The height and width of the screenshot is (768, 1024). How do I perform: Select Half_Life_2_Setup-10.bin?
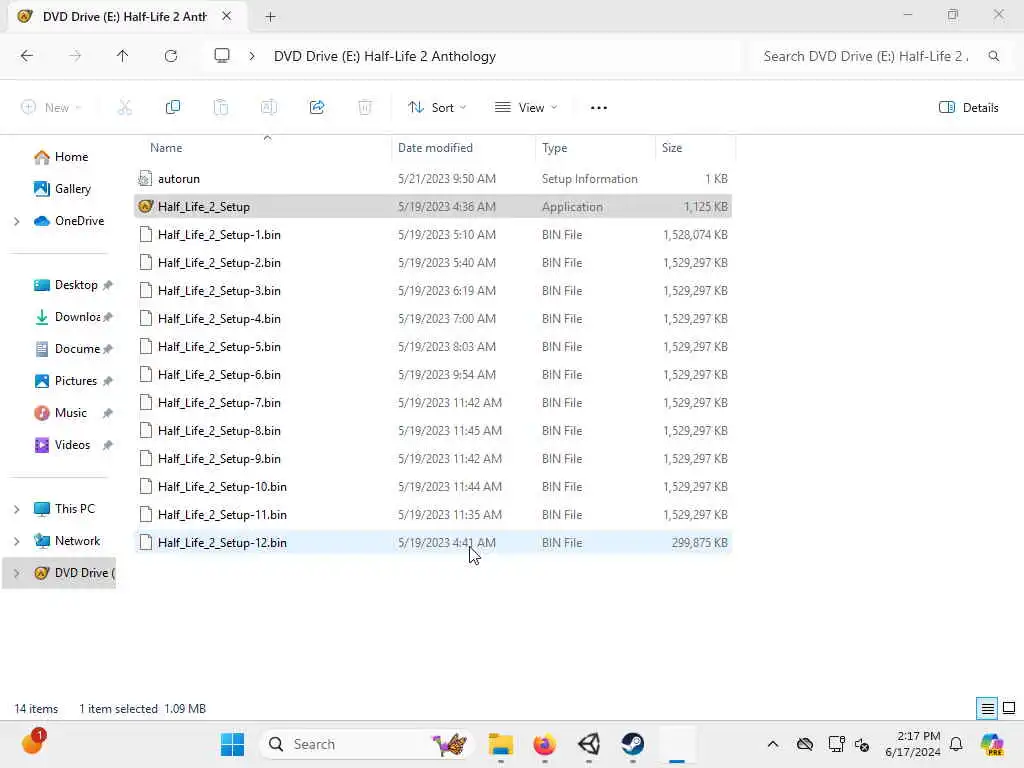(433, 488)
